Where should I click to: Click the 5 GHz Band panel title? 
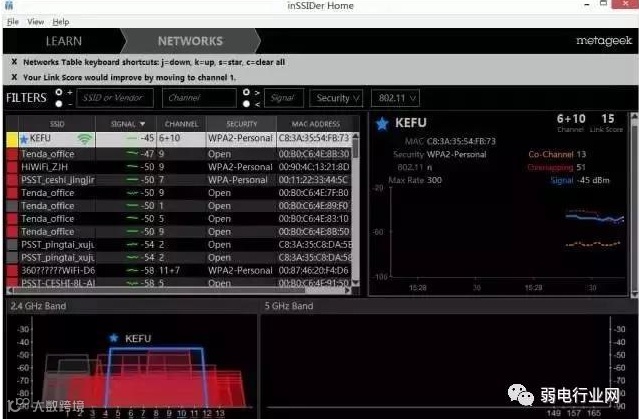pos(289,306)
